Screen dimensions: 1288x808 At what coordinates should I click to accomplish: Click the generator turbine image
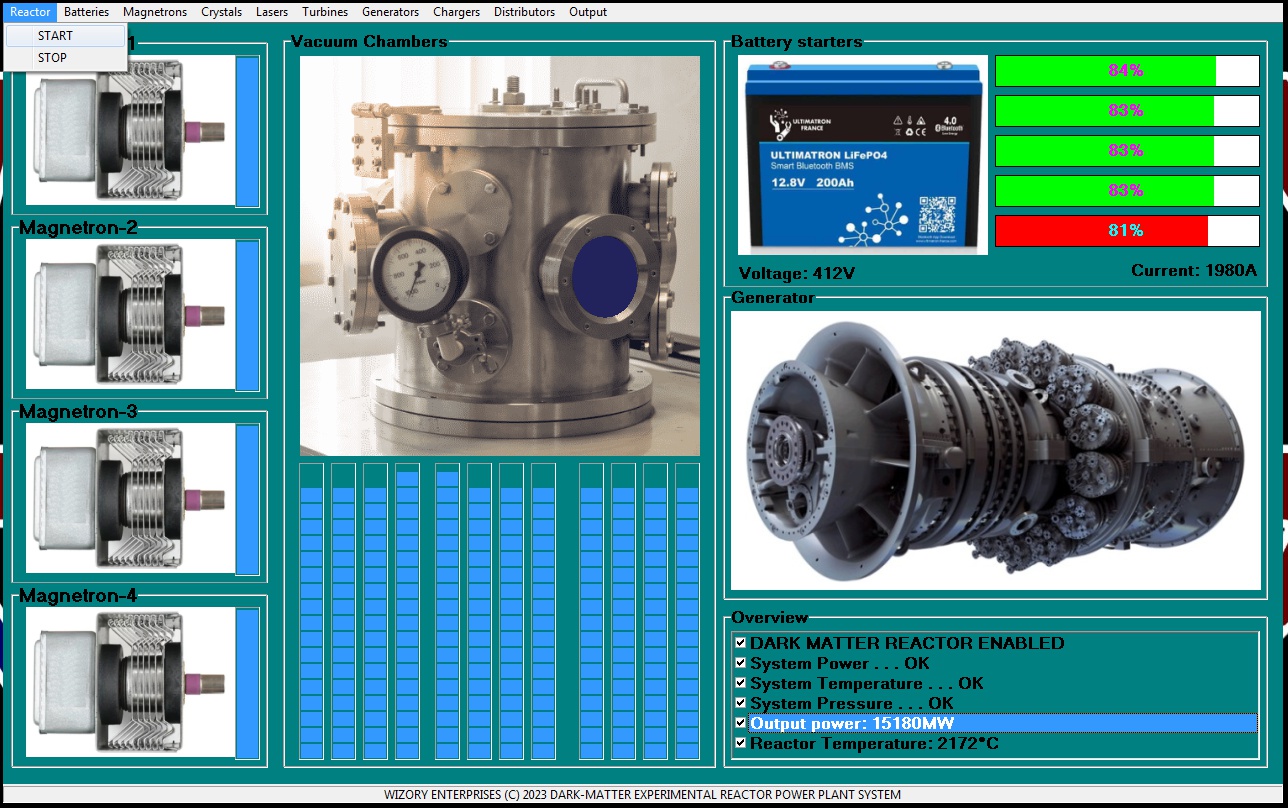[996, 450]
